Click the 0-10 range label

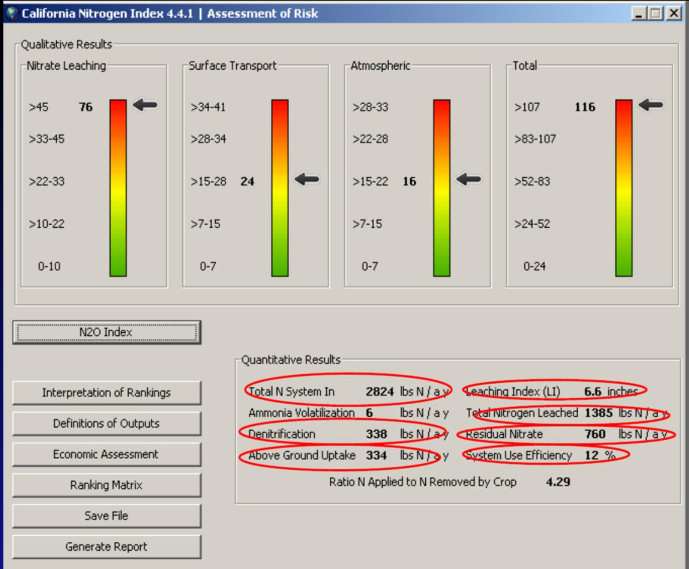[x=49, y=267]
